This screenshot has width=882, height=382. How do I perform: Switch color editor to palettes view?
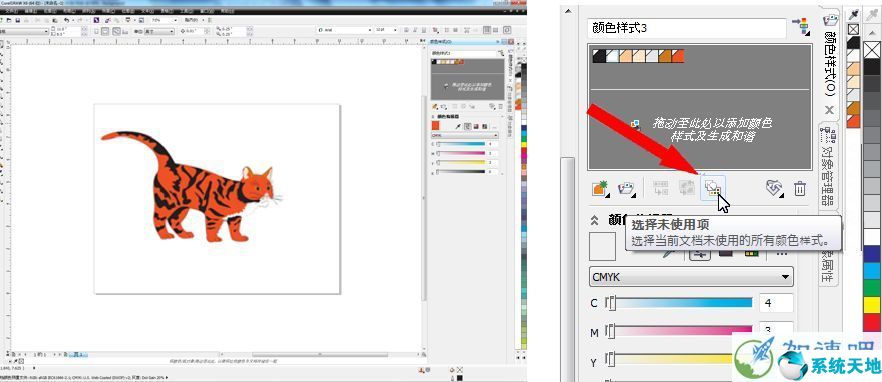tap(751, 254)
